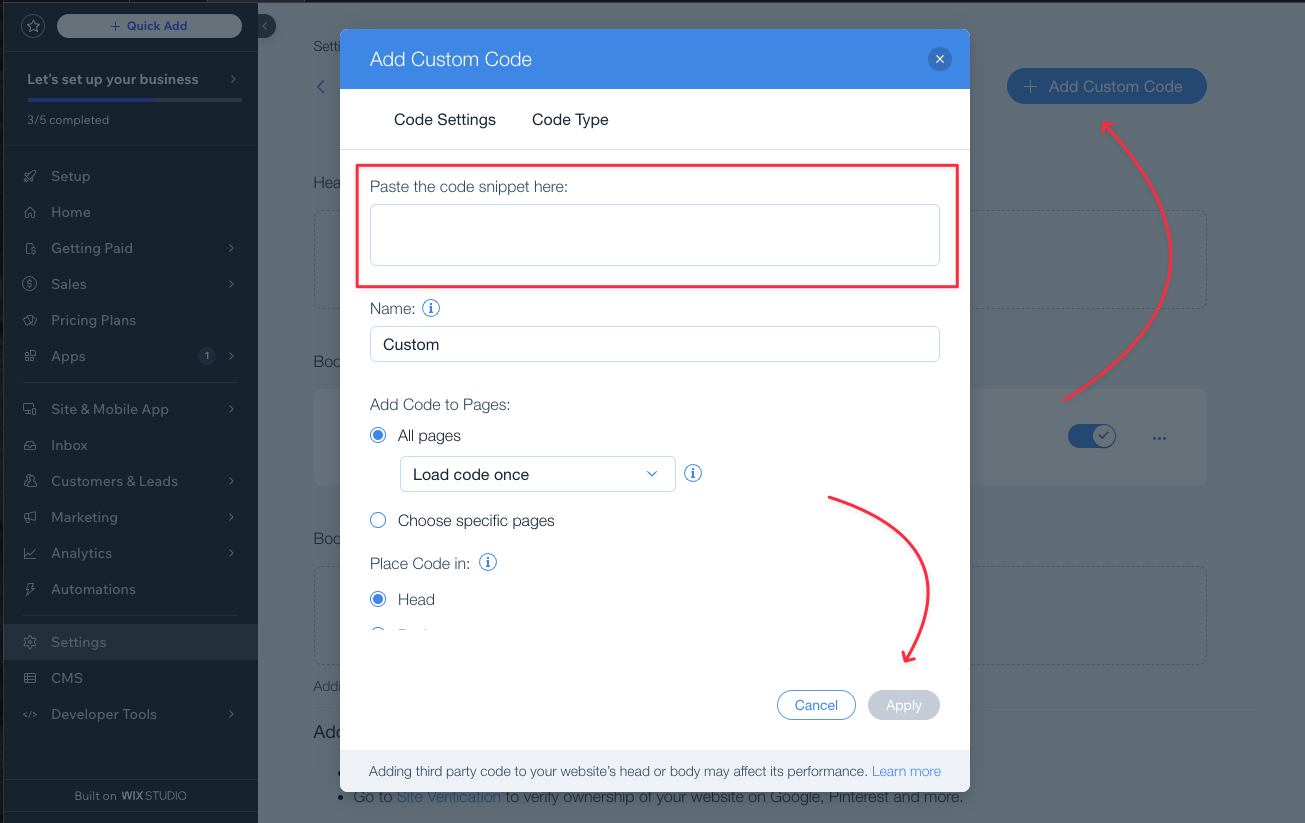Click the Automations lightning icon
This screenshot has height=823, width=1305.
(x=31, y=589)
